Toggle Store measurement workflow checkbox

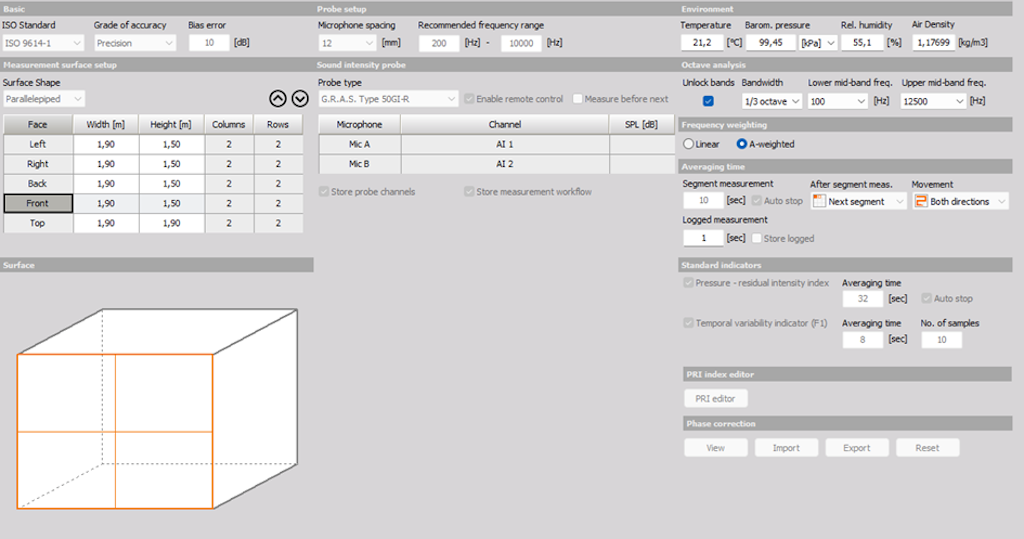click(x=469, y=191)
